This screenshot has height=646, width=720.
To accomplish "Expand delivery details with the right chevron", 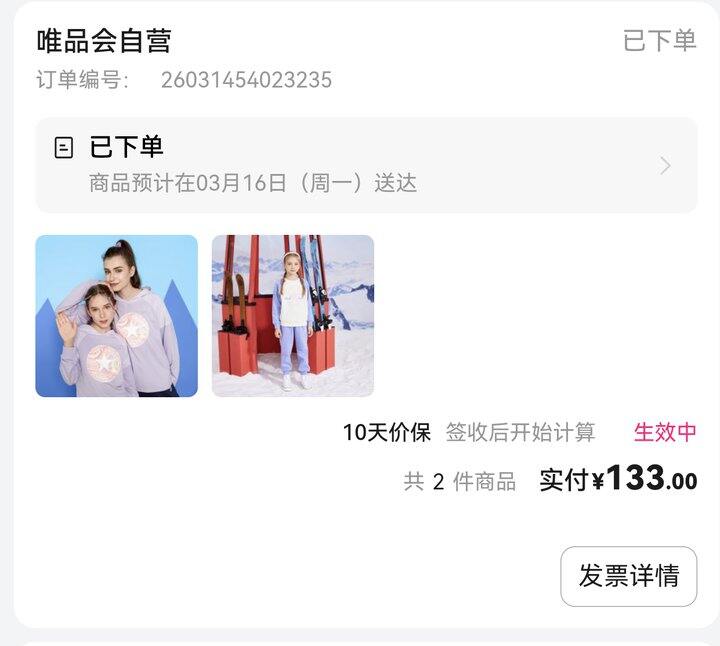I will pyautogui.click(x=665, y=165).
